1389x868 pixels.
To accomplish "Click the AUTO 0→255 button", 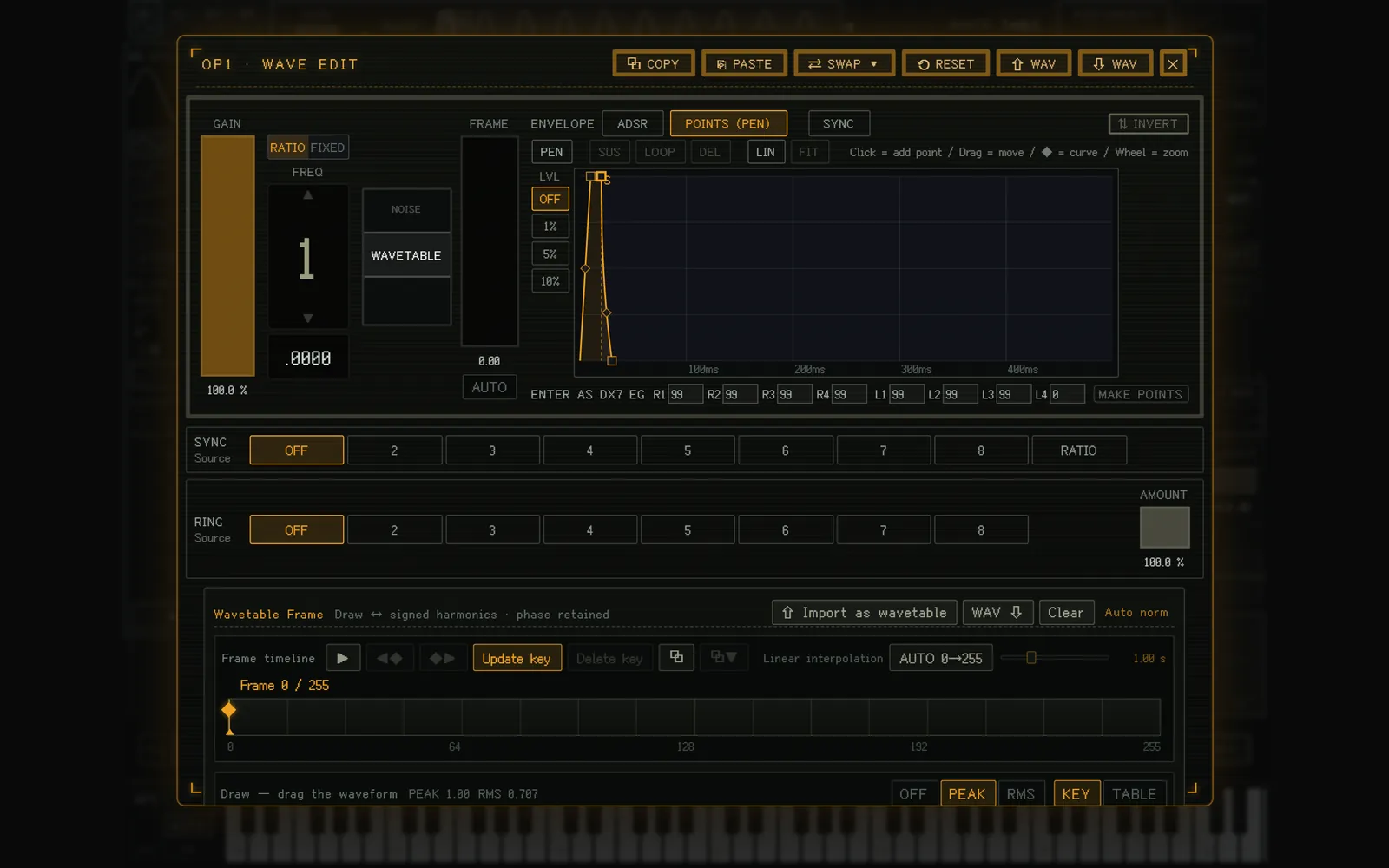I will pyautogui.click(x=941, y=658).
